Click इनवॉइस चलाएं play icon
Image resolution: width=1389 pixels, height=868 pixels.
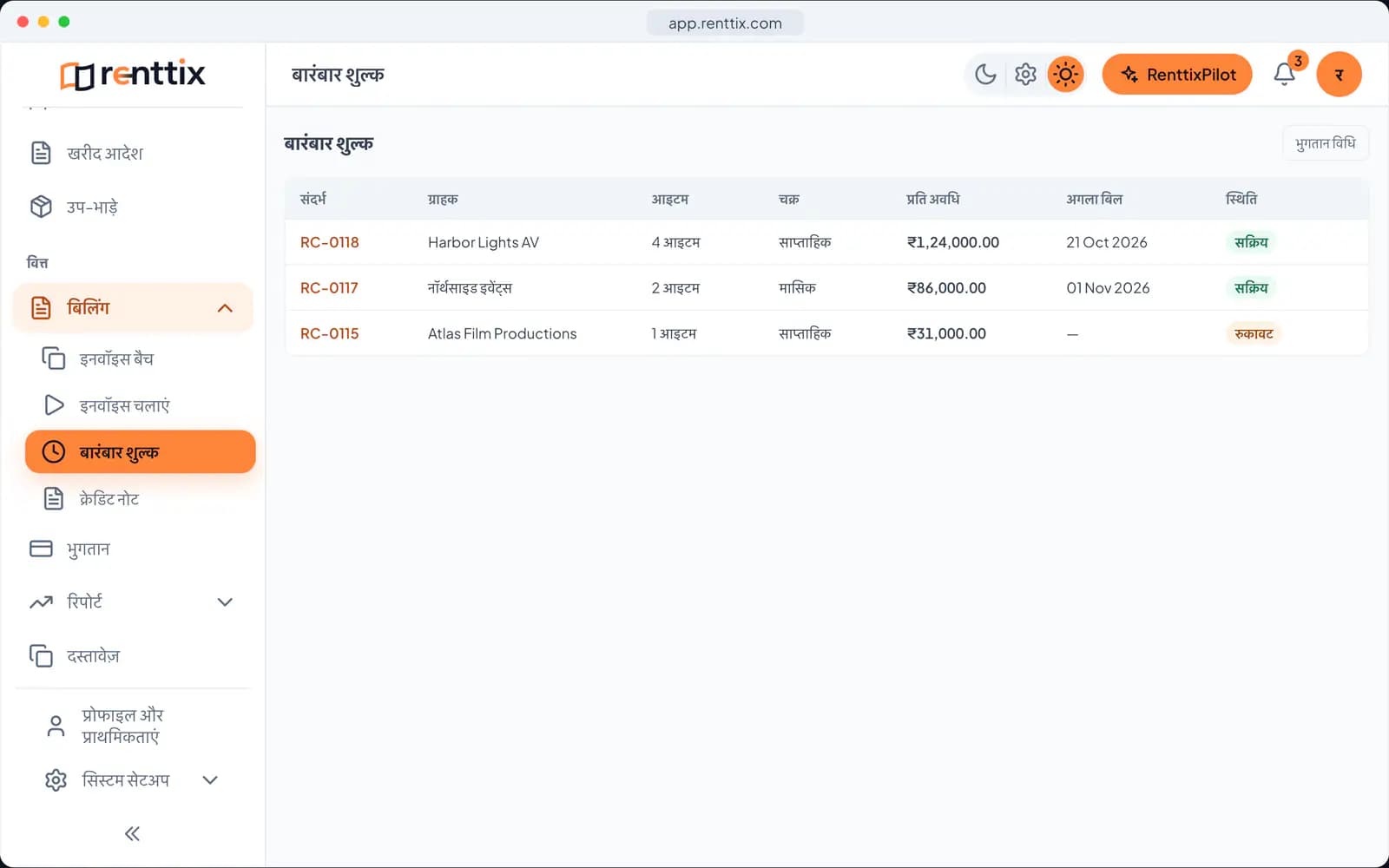[54, 405]
